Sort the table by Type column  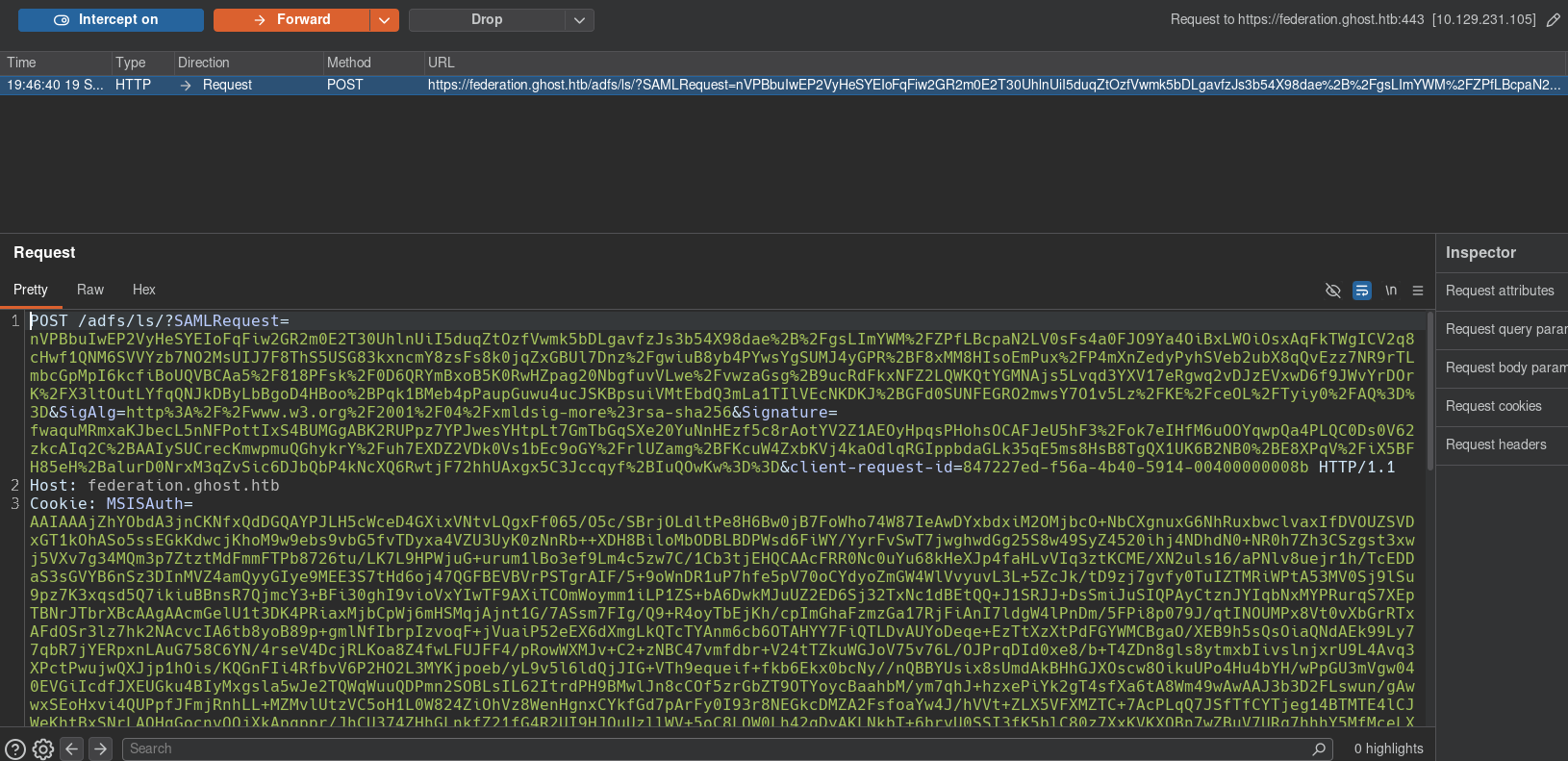(x=141, y=63)
